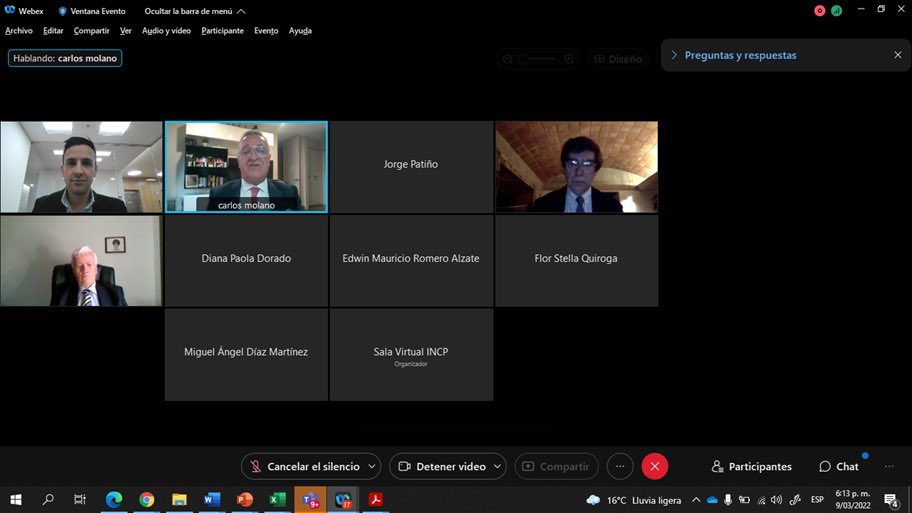This screenshot has height=513, width=912.
Task: Open the Ver menu
Action: point(126,31)
